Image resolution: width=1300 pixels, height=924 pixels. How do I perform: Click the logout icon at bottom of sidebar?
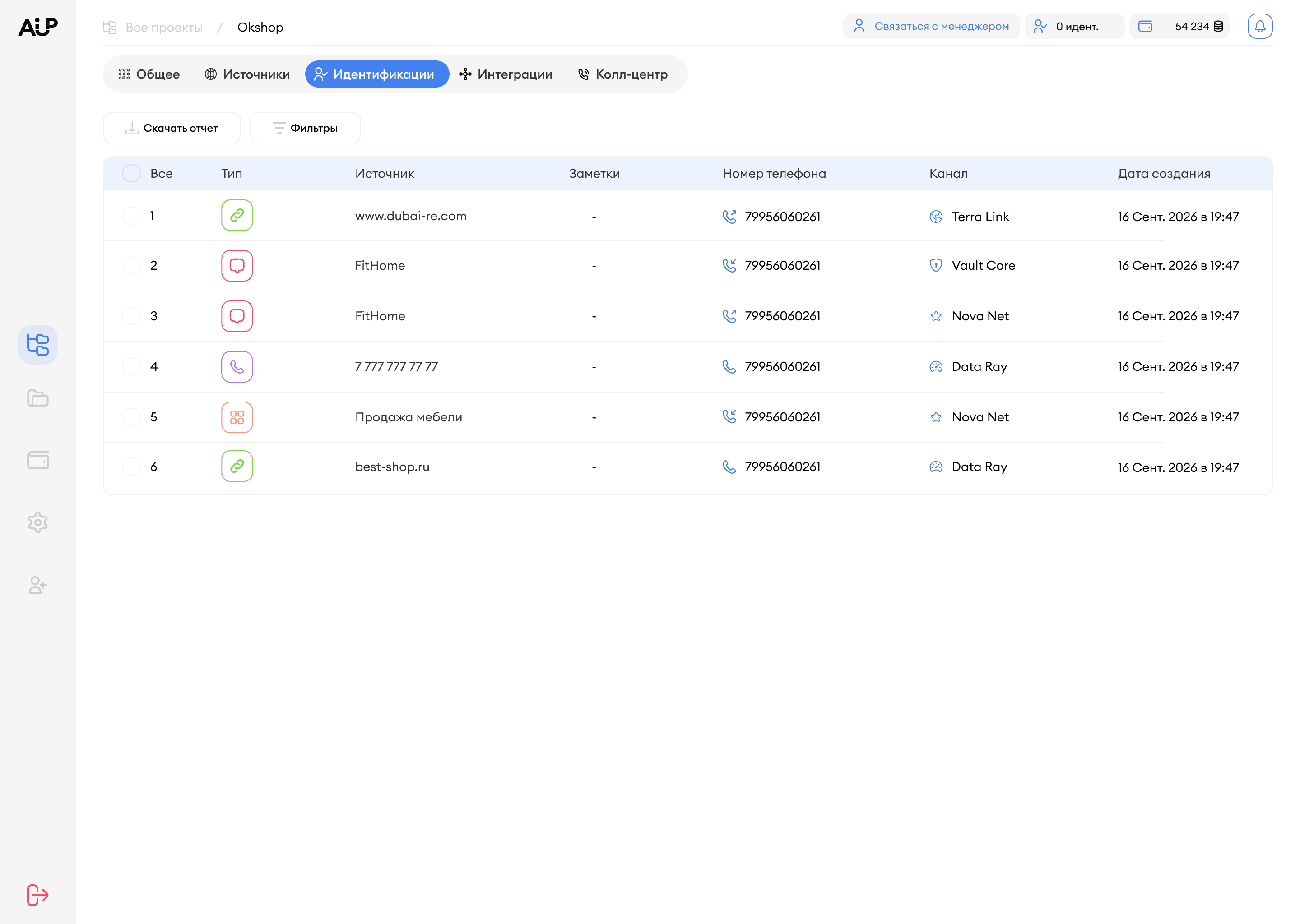click(x=37, y=894)
